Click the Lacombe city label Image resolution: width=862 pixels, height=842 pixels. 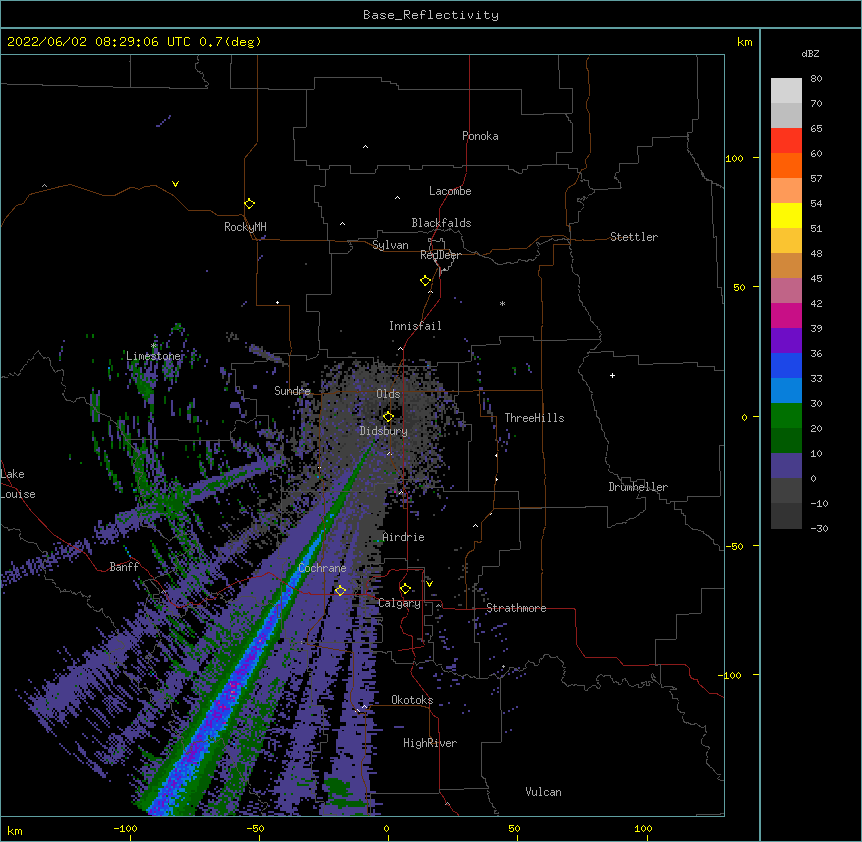tap(450, 191)
